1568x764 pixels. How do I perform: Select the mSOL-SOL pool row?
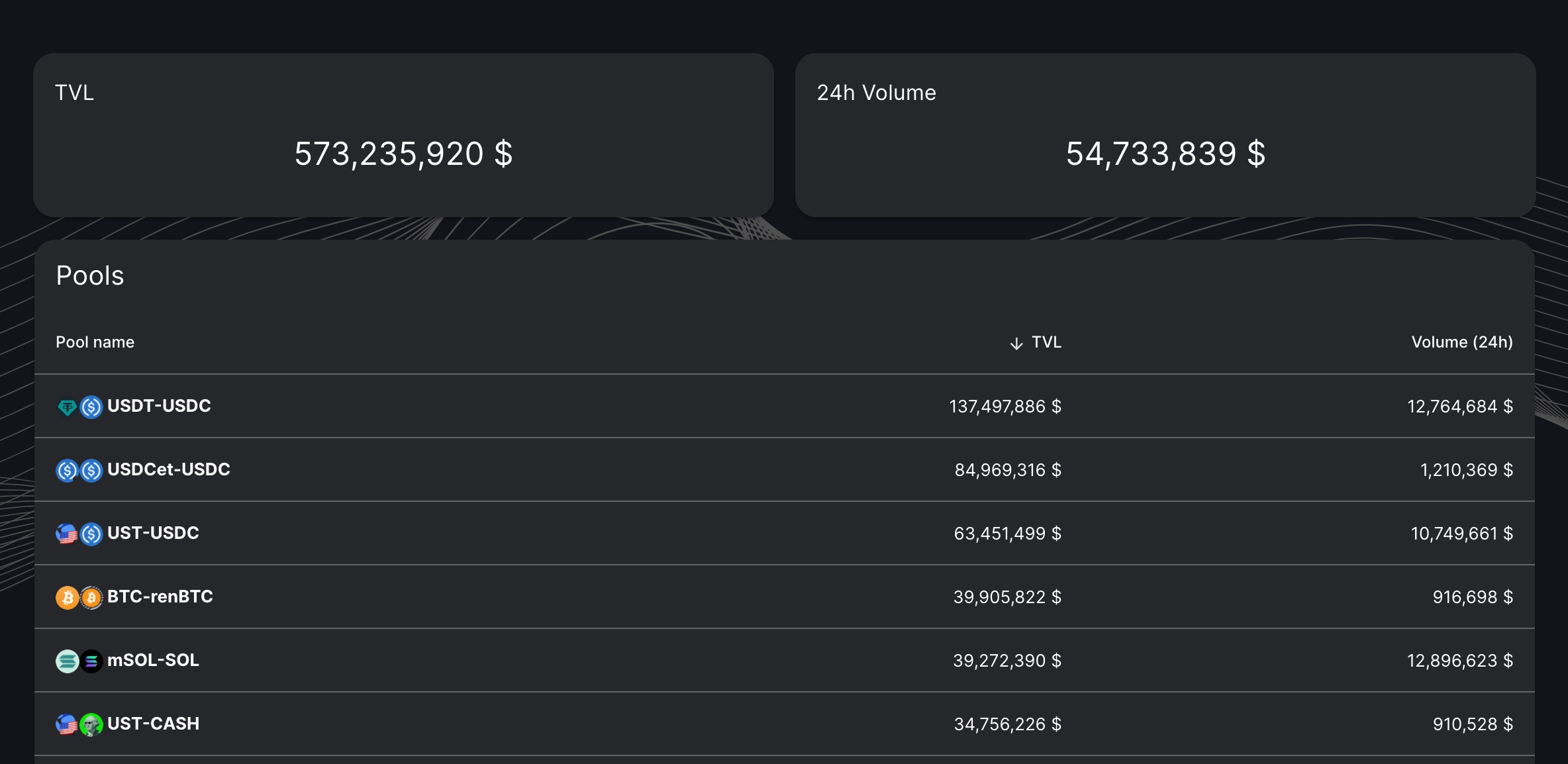pyautogui.click(x=153, y=660)
